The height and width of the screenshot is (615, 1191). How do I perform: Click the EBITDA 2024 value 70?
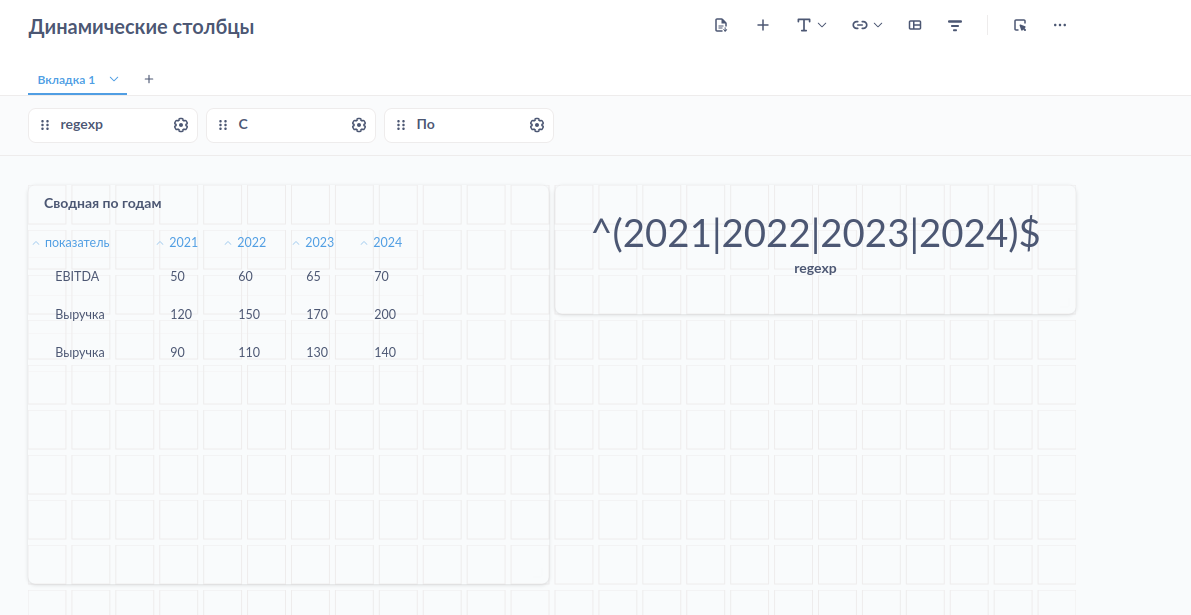click(381, 277)
